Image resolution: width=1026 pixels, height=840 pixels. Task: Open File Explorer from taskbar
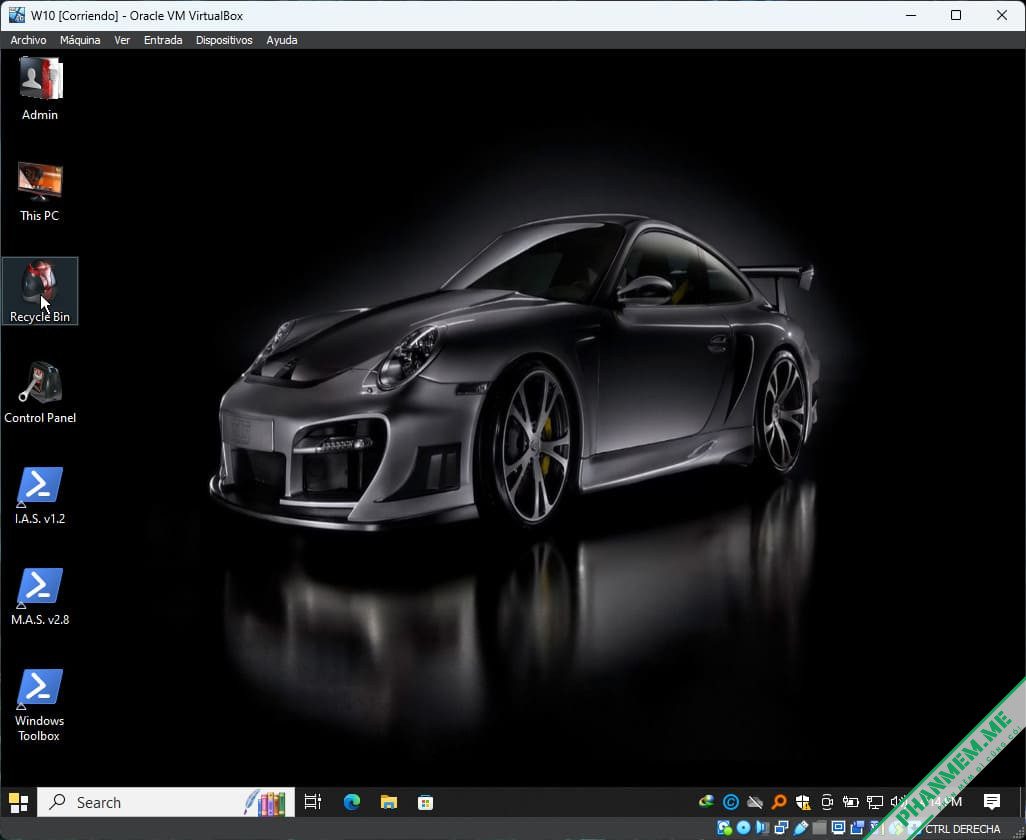pos(389,802)
